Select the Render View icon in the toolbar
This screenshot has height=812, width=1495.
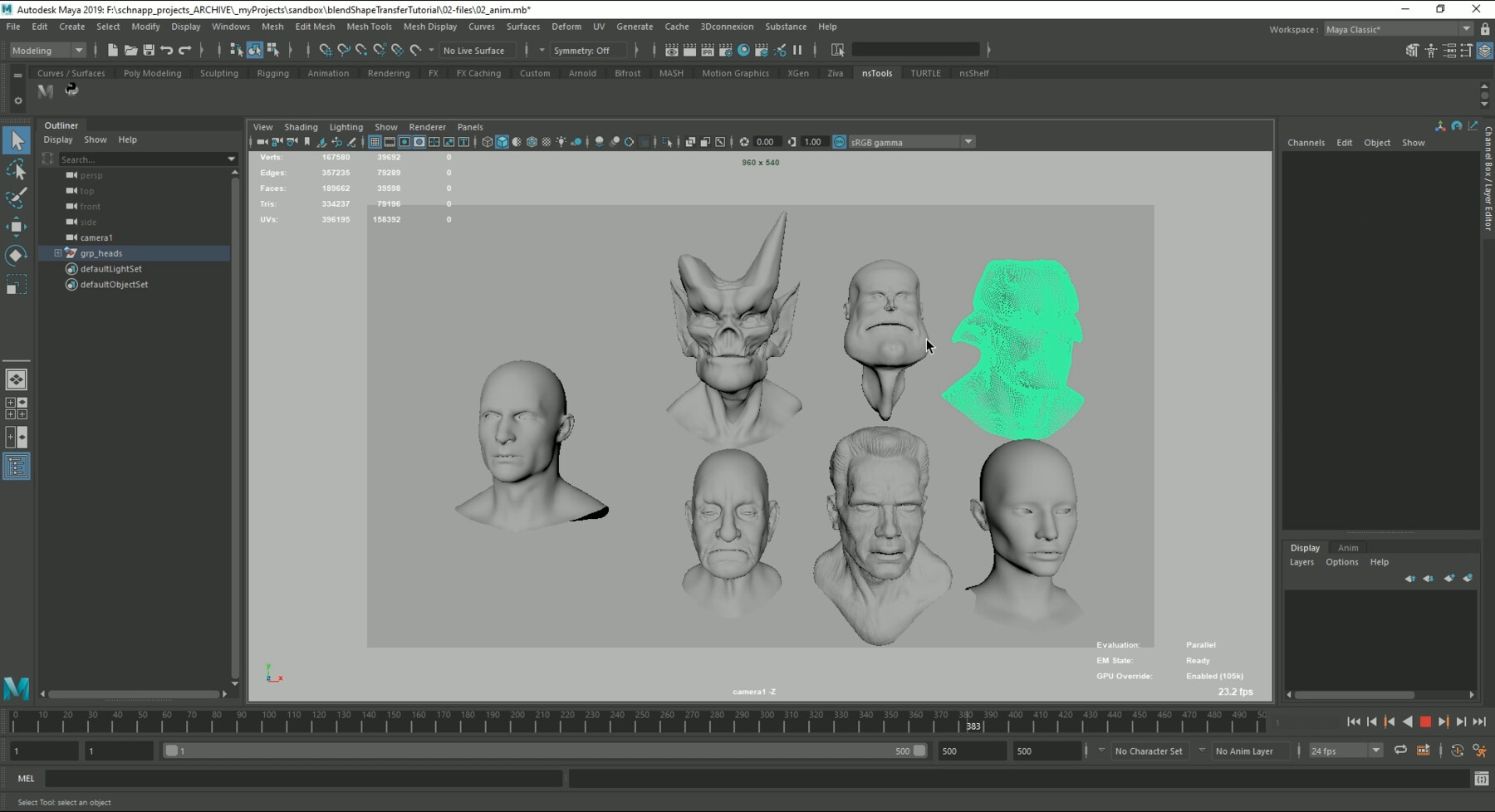coord(672,50)
